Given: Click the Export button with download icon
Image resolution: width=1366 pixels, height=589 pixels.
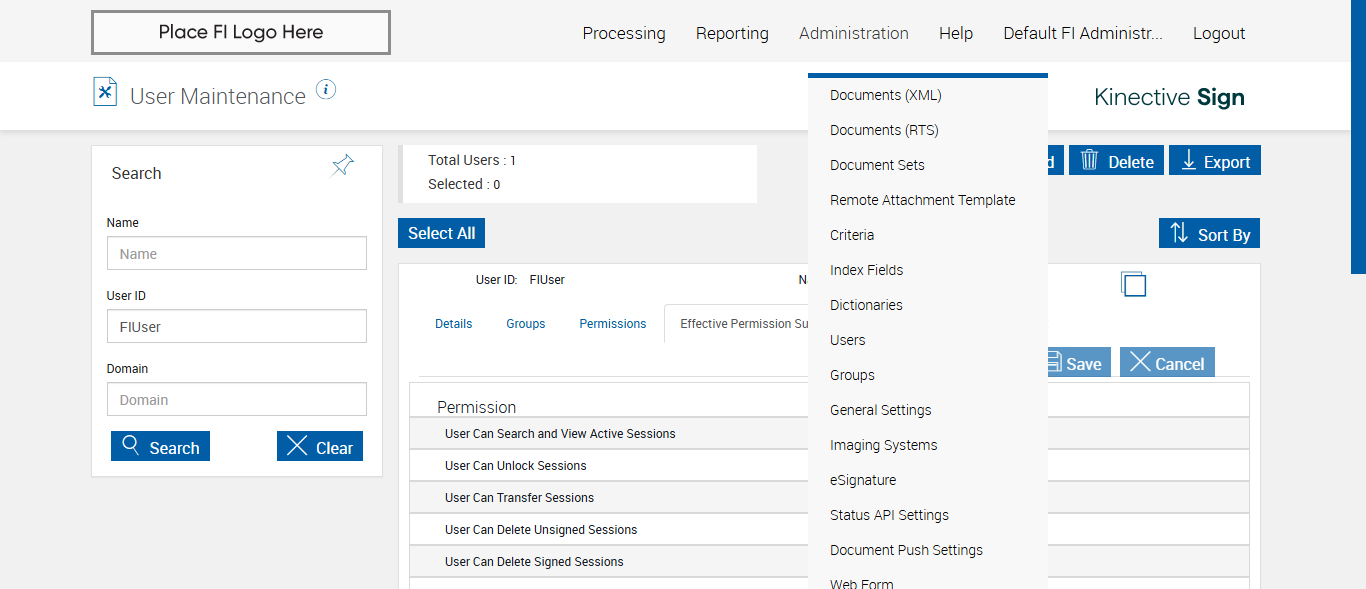Looking at the screenshot, I should (x=1216, y=161).
